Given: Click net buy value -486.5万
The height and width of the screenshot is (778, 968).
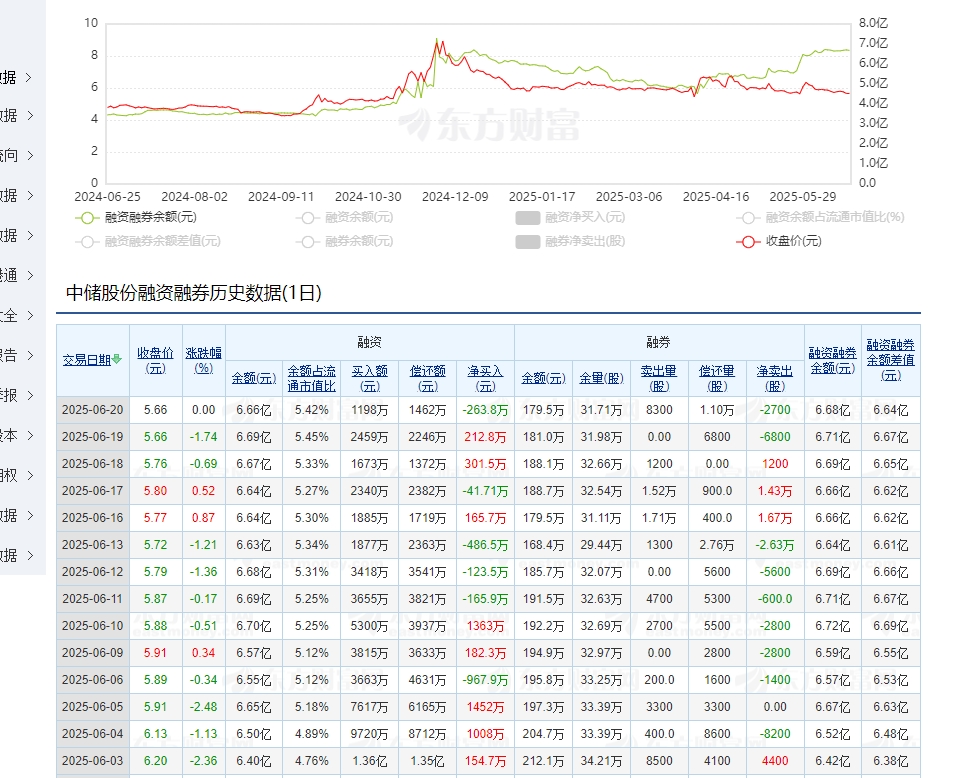Looking at the screenshot, I should coord(485,545).
